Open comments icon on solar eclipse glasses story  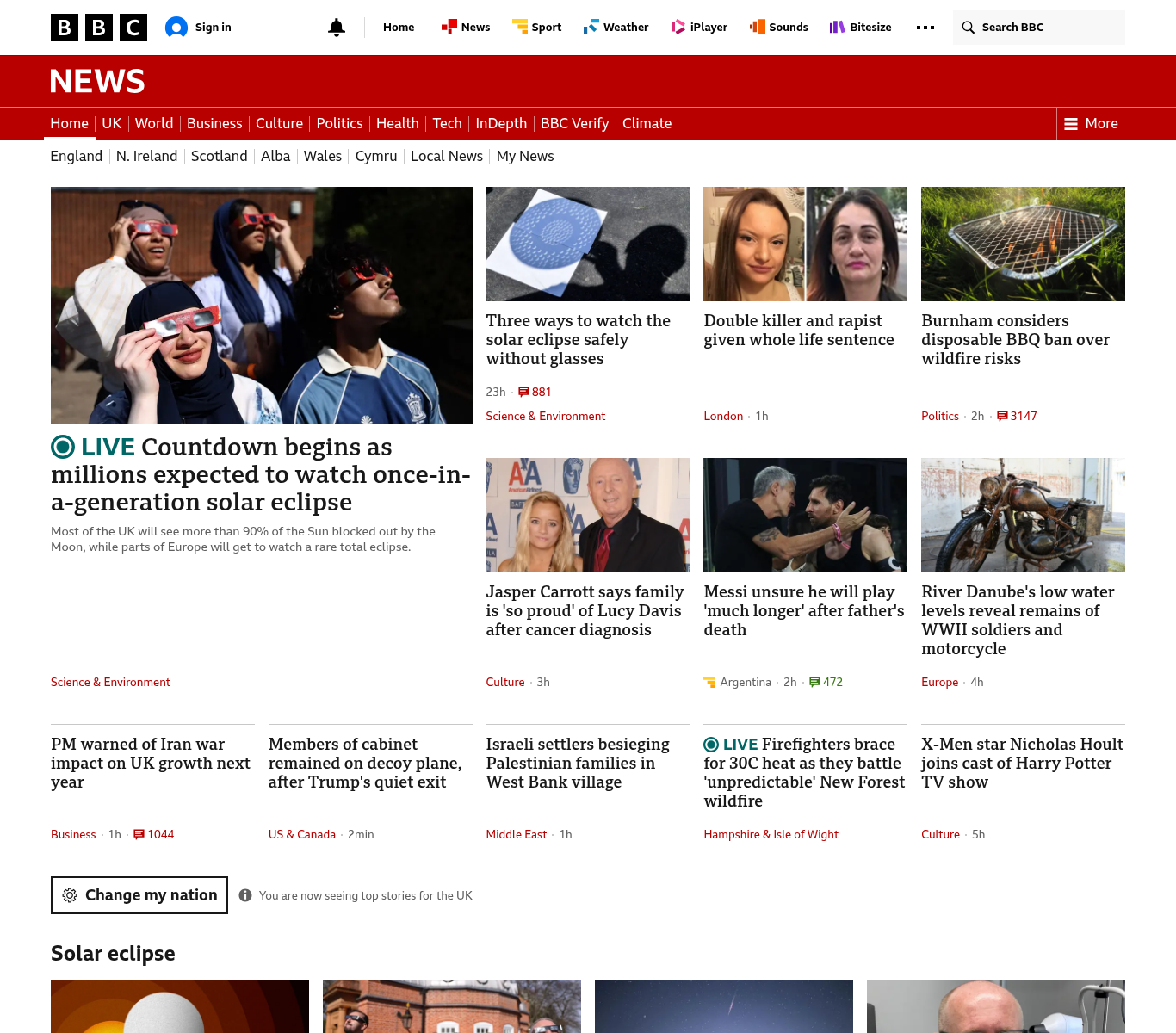click(x=523, y=392)
